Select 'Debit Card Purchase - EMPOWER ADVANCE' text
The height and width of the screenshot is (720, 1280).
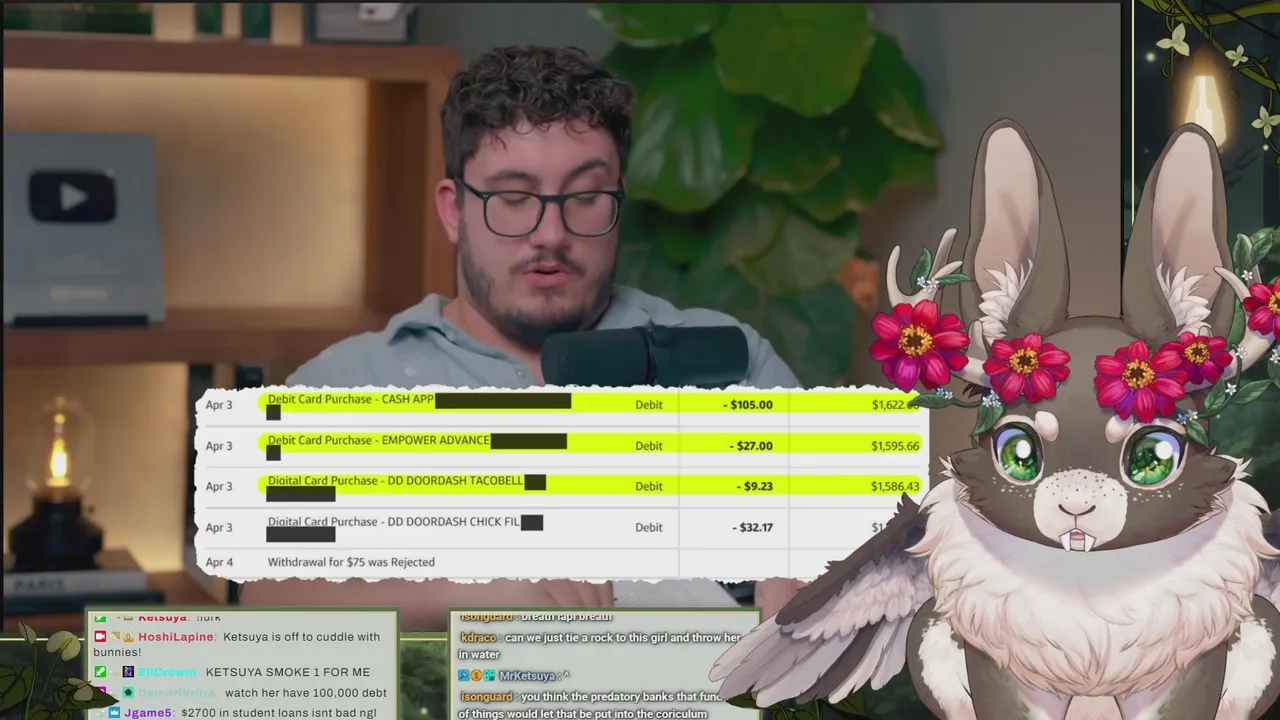click(378, 441)
